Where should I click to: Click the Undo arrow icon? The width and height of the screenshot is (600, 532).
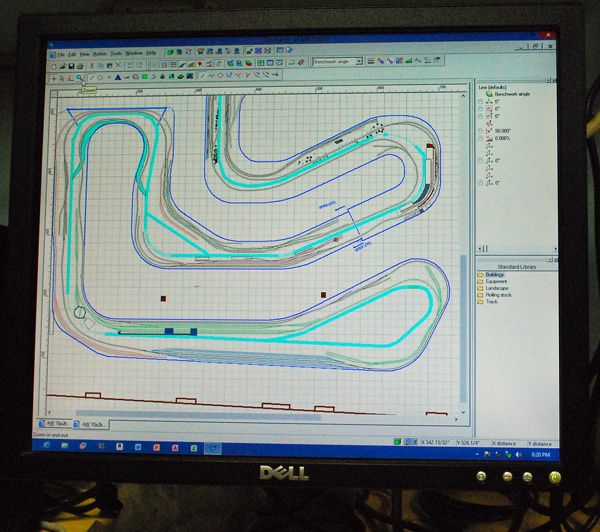point(130,65)
